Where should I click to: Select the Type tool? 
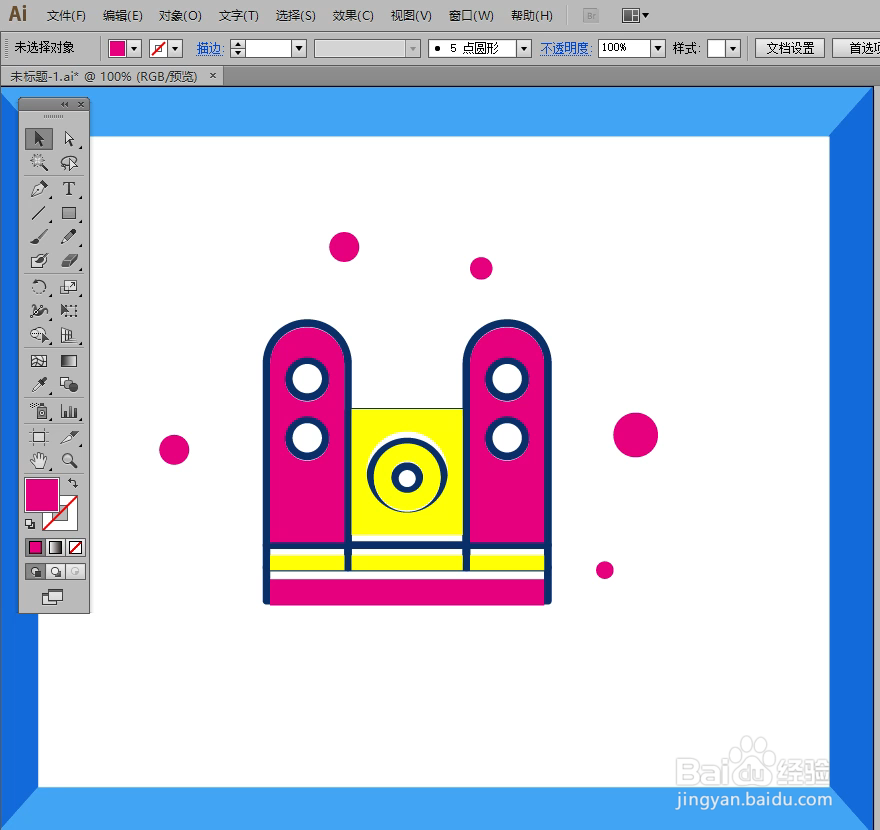(x=69, y=189)
